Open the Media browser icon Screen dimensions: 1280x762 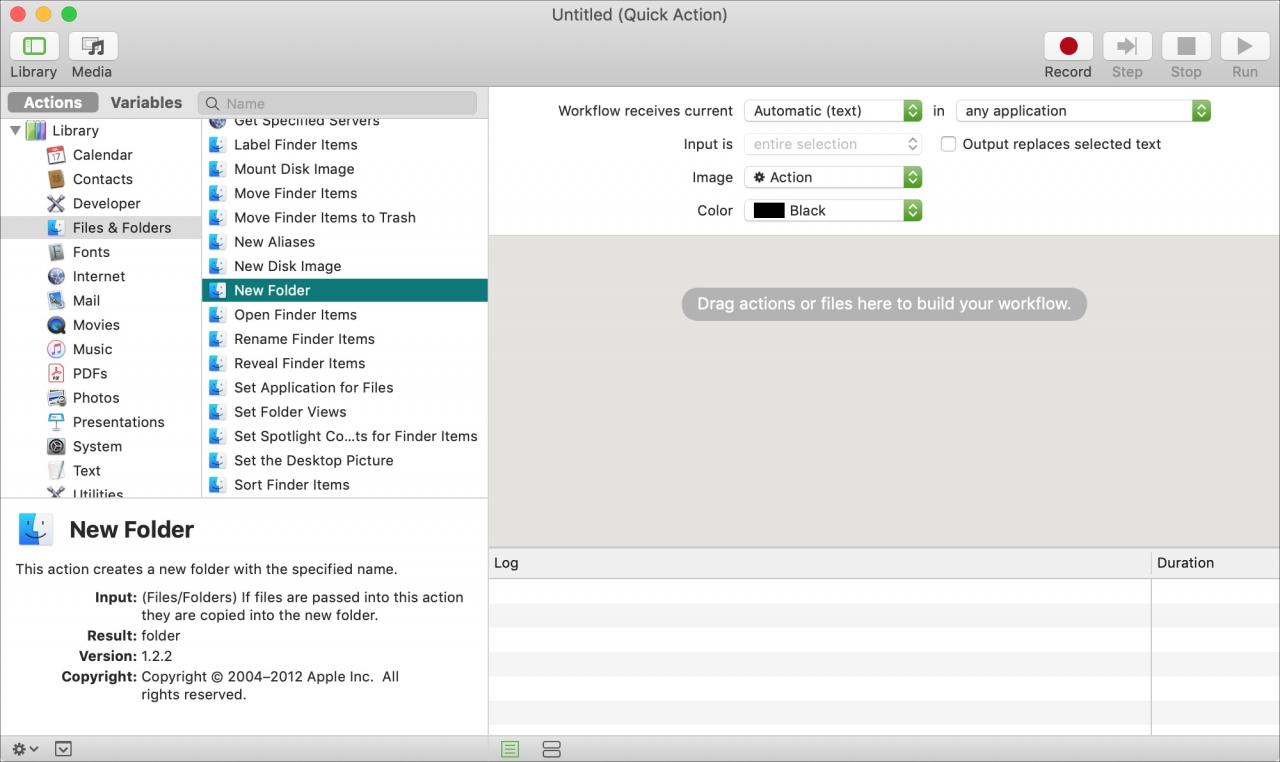pyautogui.click(x=93, y=46)
